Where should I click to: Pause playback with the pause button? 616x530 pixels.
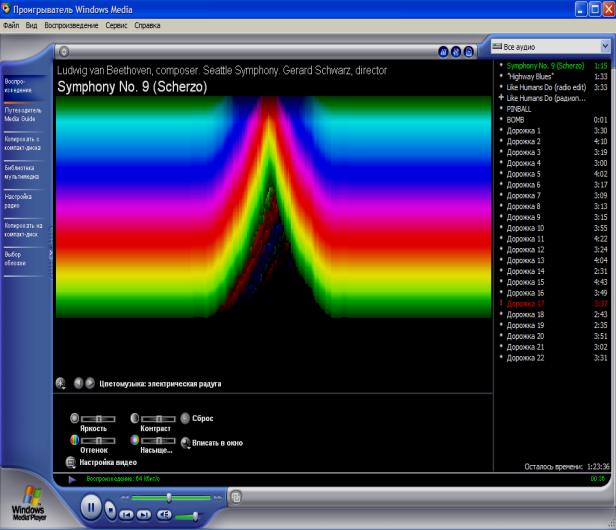(x=91, y=508)
